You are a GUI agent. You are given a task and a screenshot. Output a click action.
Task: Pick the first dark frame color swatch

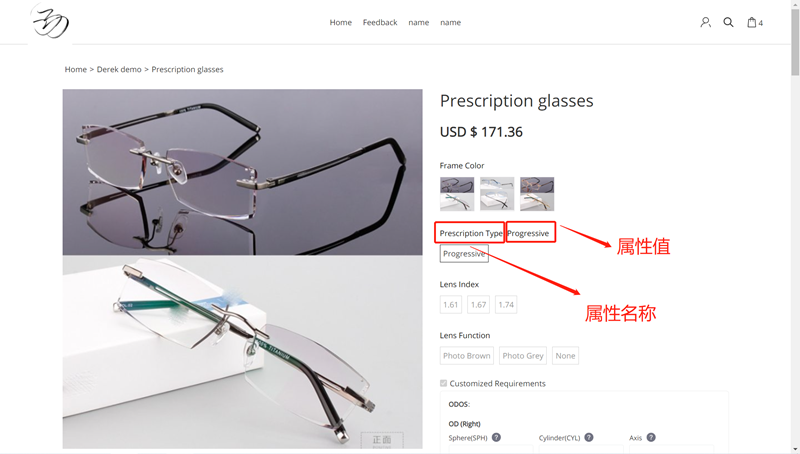click(457, 194)
